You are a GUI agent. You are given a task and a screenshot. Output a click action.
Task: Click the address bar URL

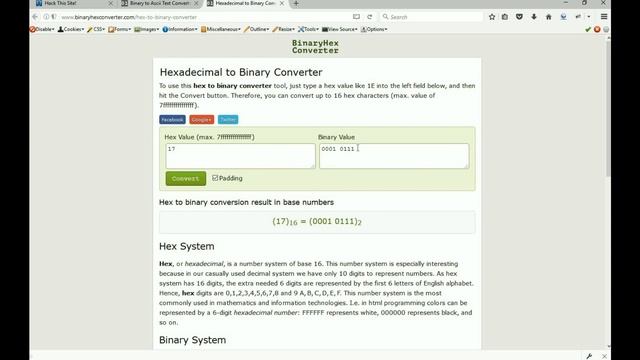(129, 17)
